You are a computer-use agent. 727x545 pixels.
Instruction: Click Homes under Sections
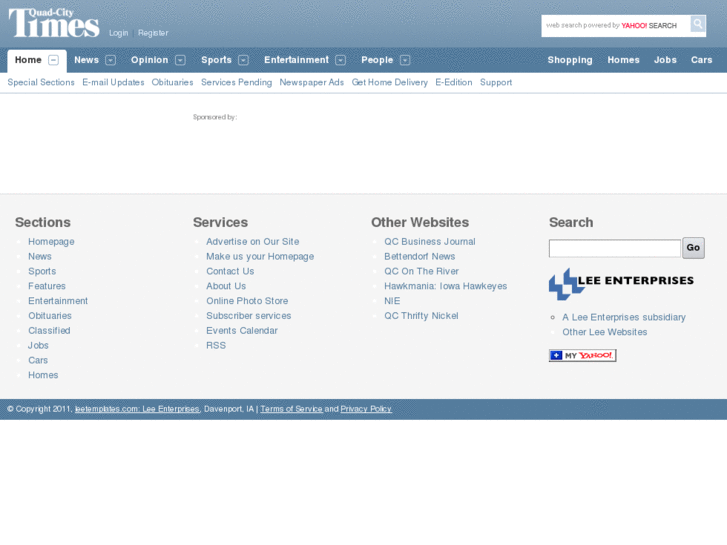(43, 375)
